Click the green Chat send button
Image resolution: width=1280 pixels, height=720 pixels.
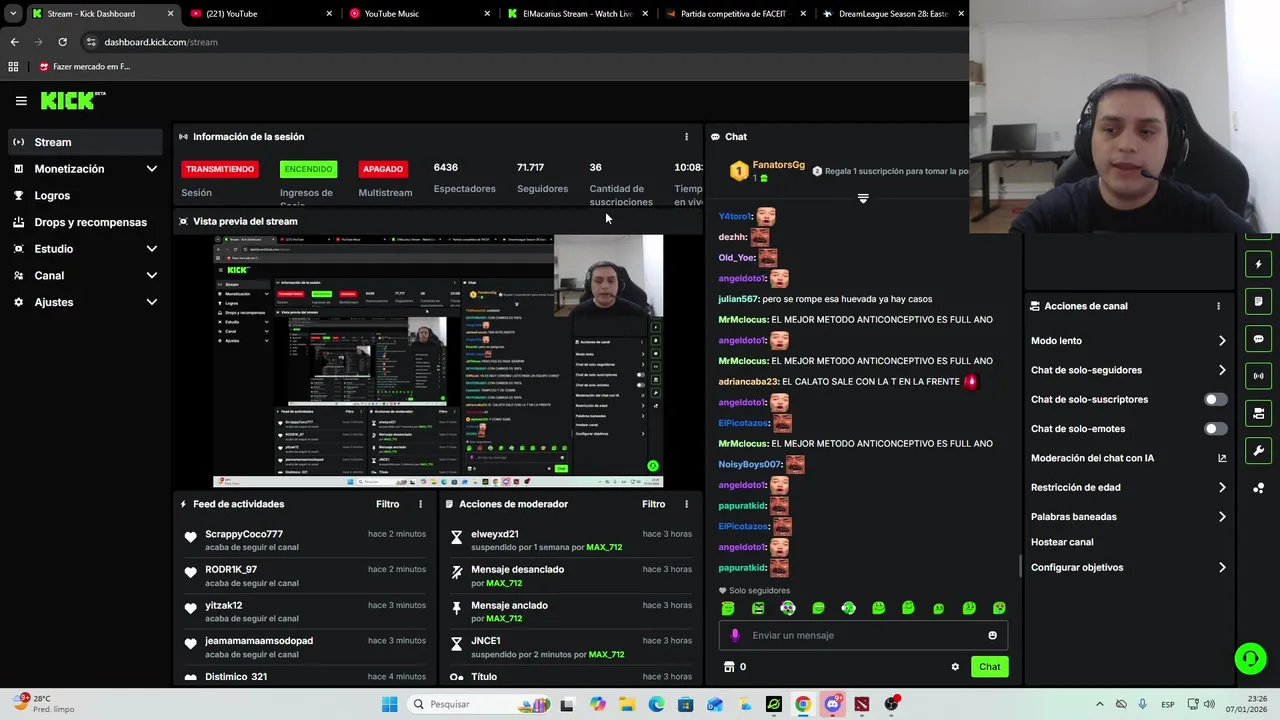coord(989,667)
